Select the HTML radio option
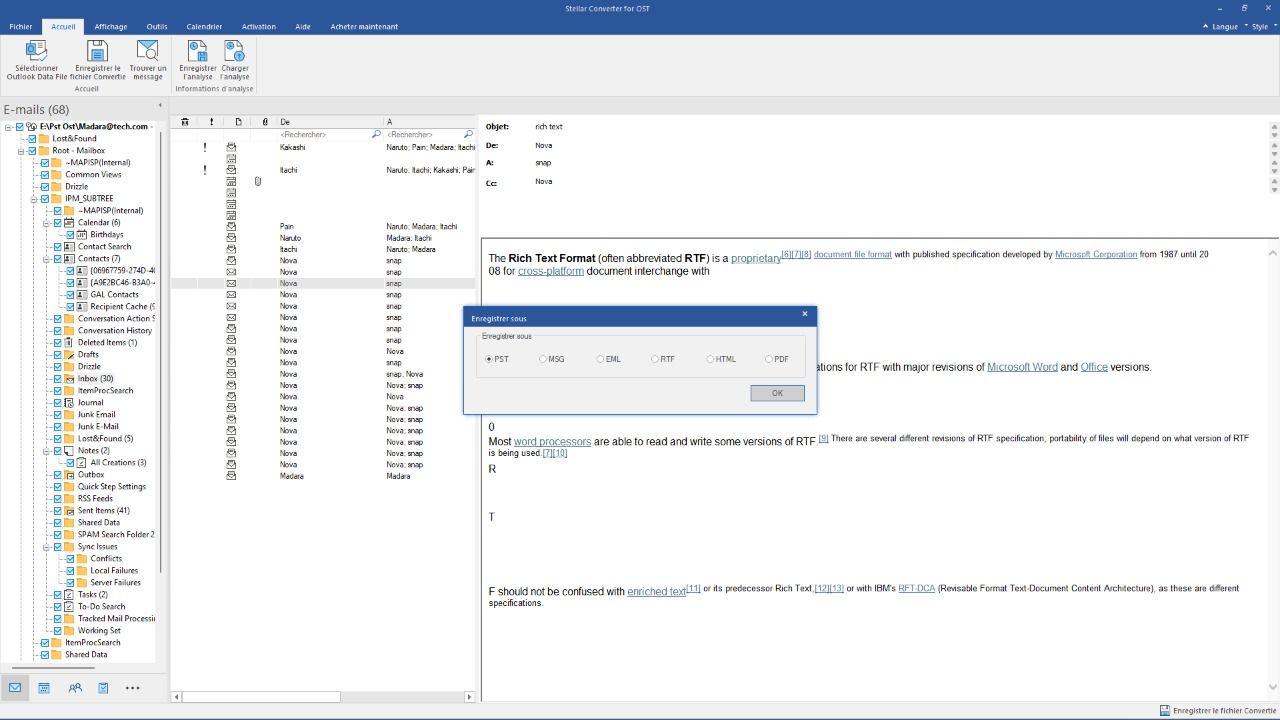Screen dimensions: 1280x720 710,359
